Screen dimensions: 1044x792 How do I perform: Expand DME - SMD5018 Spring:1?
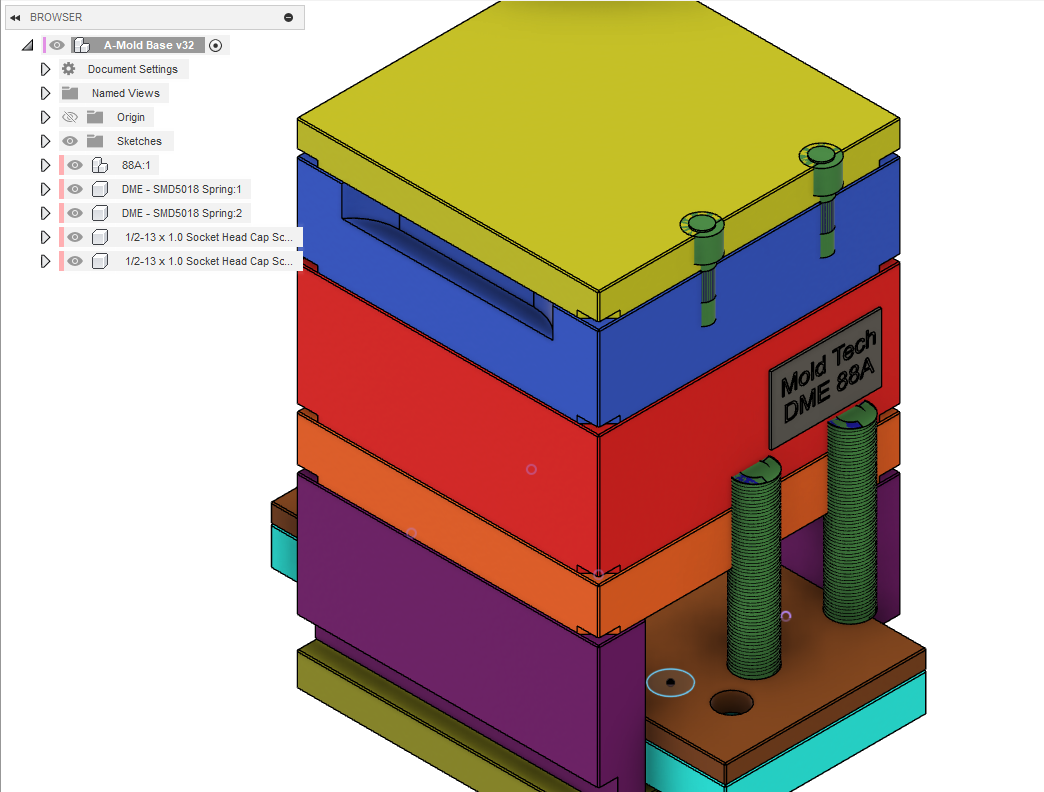[45, 189]
